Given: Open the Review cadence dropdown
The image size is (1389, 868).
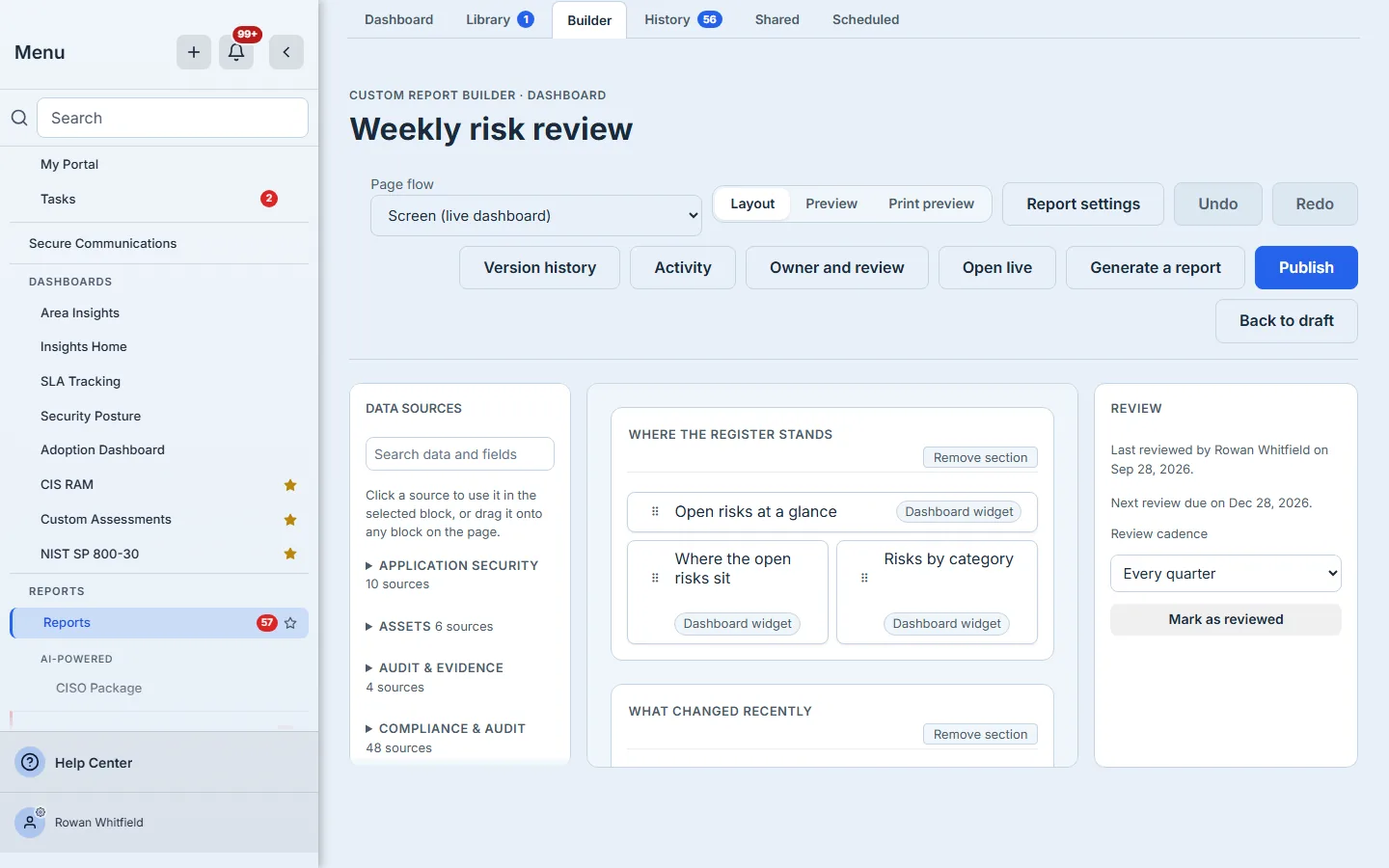Looking at the screenshot, I should (x=1226, y=573).
